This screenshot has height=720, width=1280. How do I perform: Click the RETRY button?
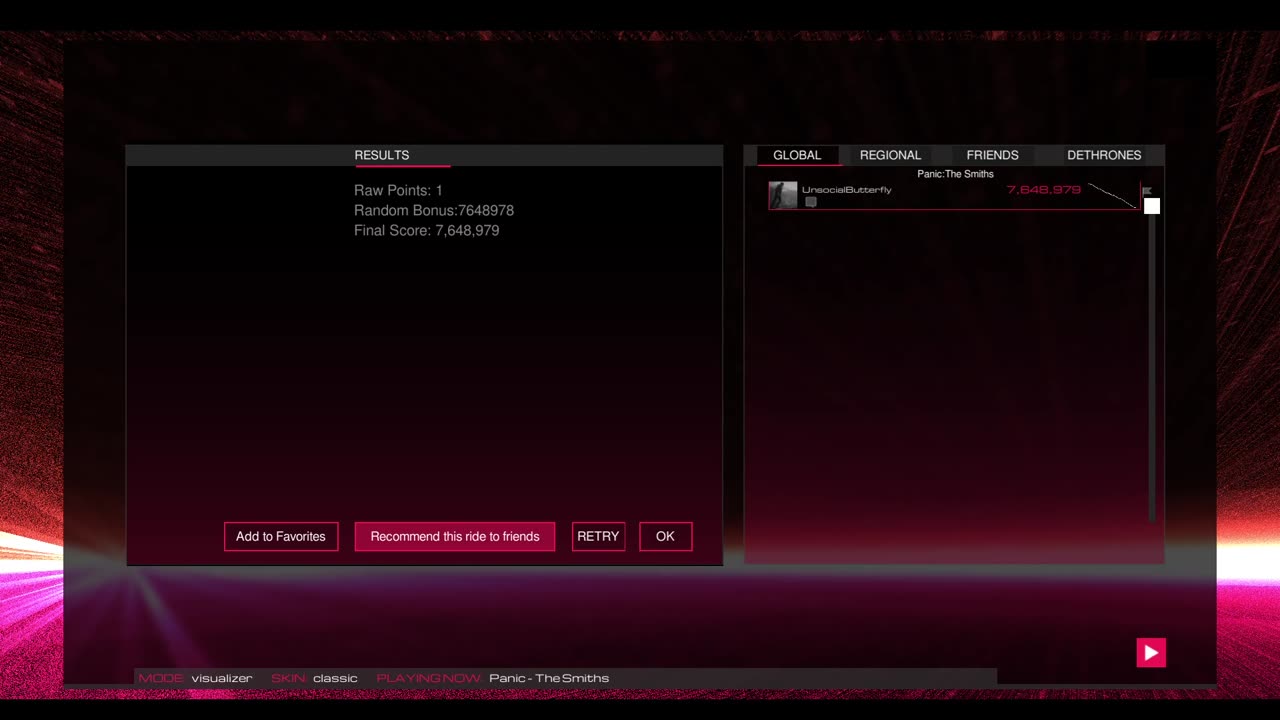[598, 536]
